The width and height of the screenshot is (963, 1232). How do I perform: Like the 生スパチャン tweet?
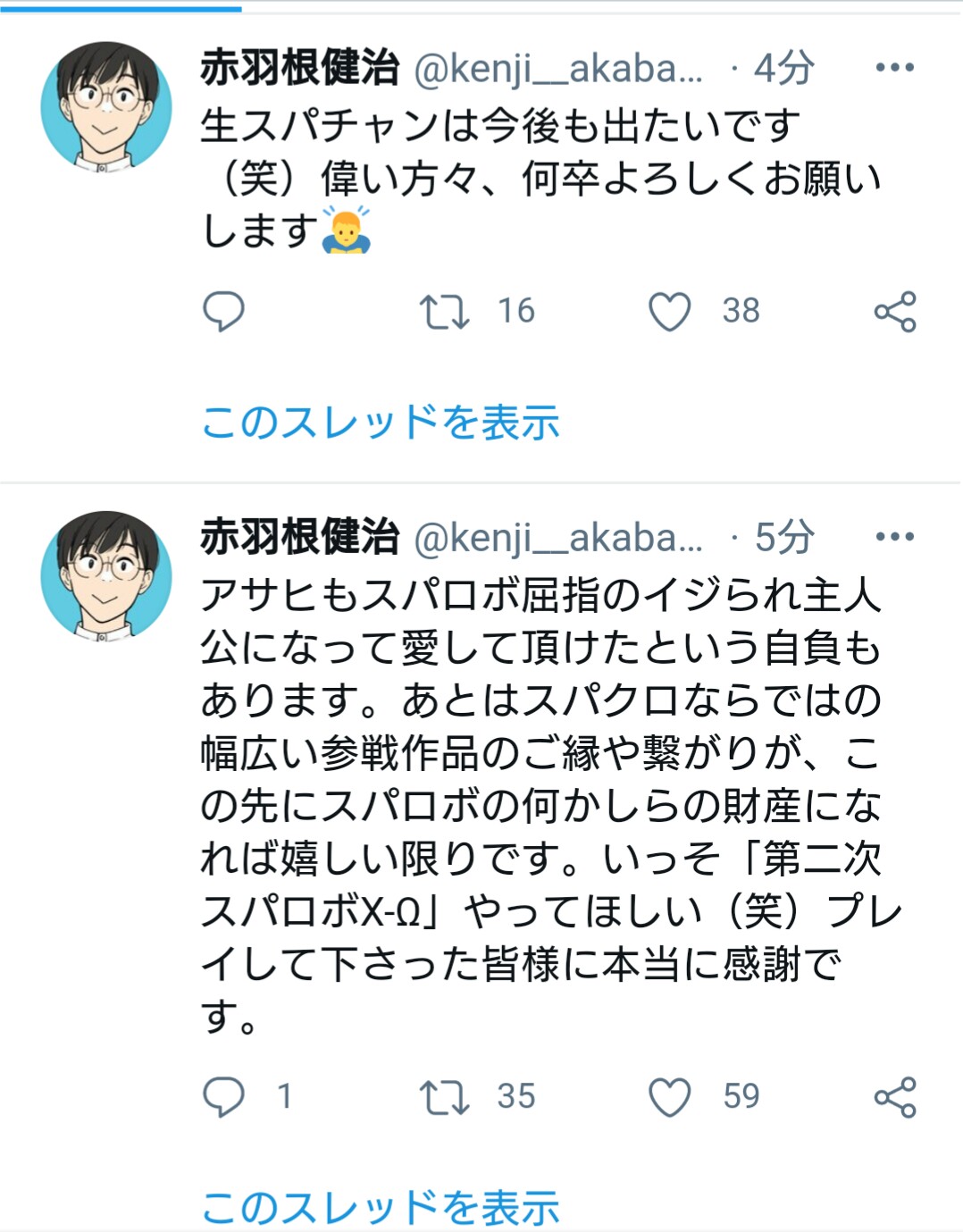click(x=669, y=311)
